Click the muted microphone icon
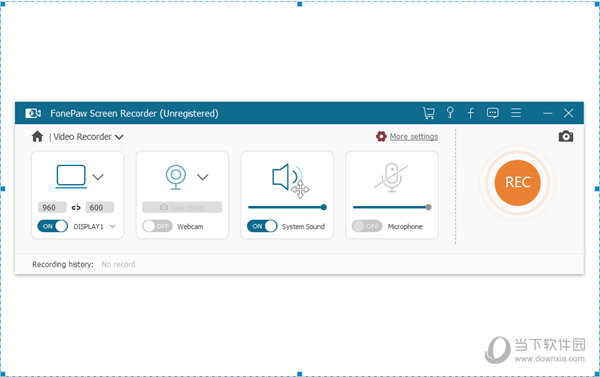The image size is (600, 377). pos(391,177)
